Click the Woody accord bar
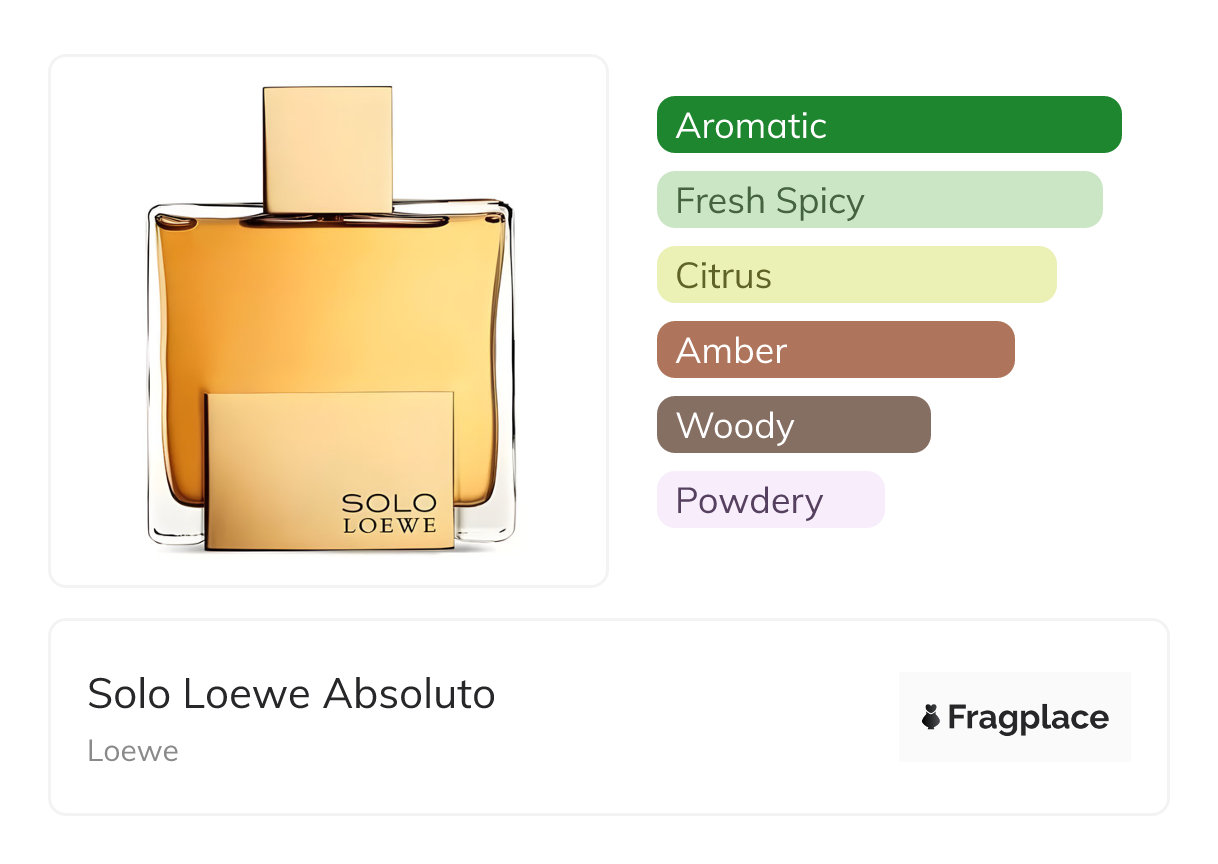The image size is (1218, 864). [793, 425]
